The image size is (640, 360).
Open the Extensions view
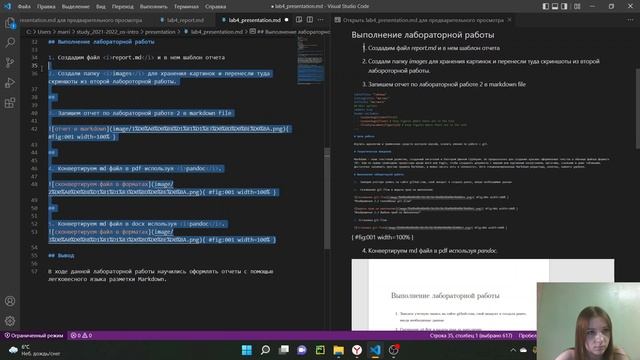click(10, 102)
